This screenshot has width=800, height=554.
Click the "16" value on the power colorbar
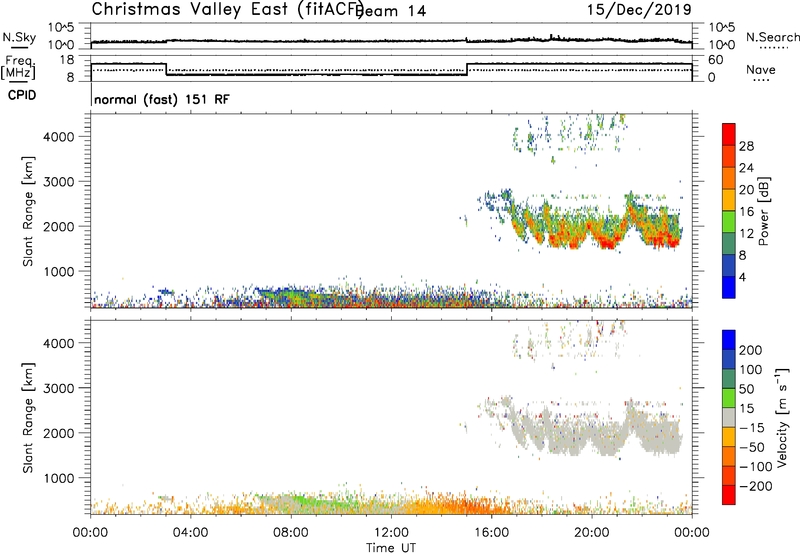[x=746, y=212]
